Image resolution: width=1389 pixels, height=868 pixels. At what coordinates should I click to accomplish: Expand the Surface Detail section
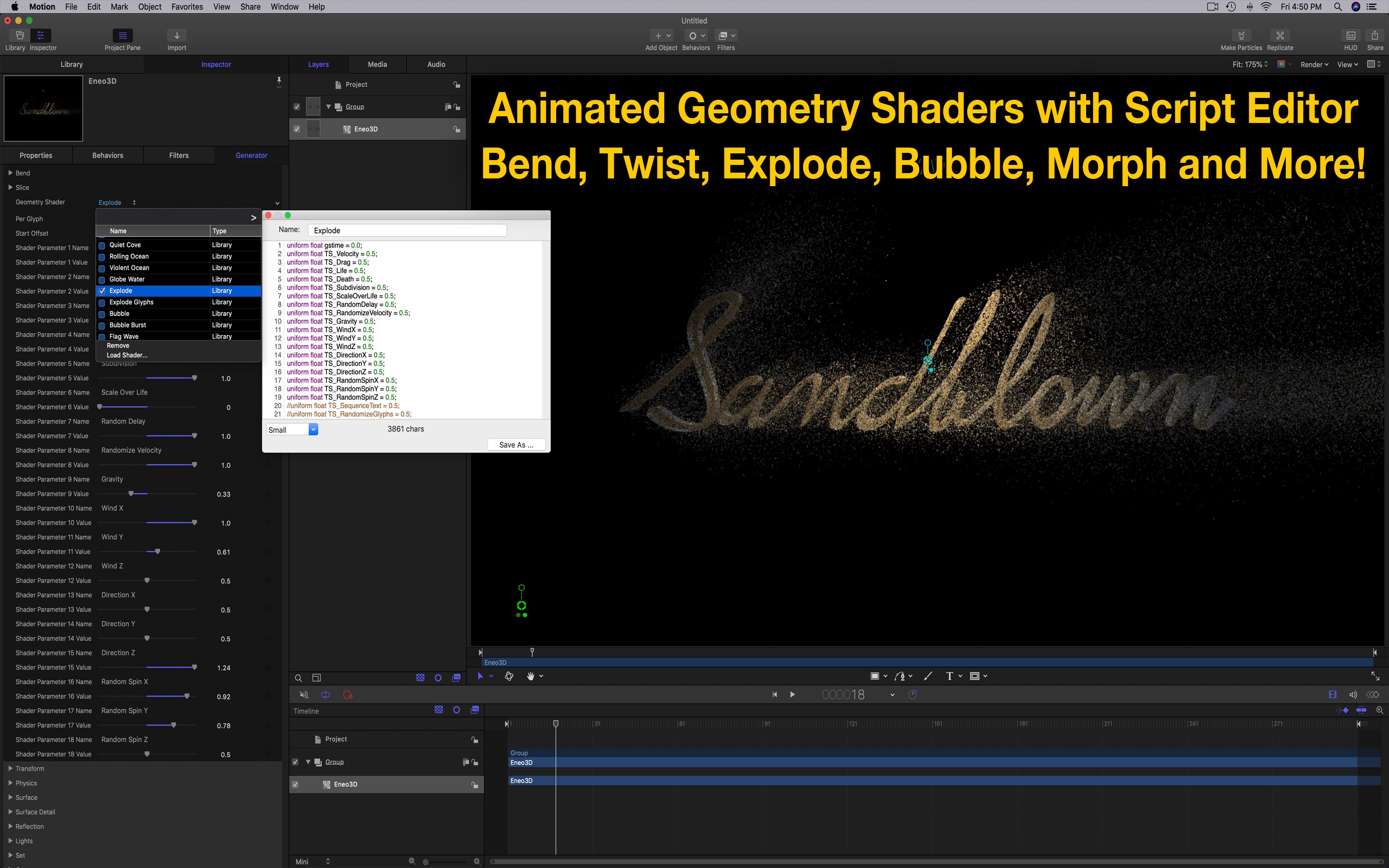pyautogui.click(x=10, y=812)
